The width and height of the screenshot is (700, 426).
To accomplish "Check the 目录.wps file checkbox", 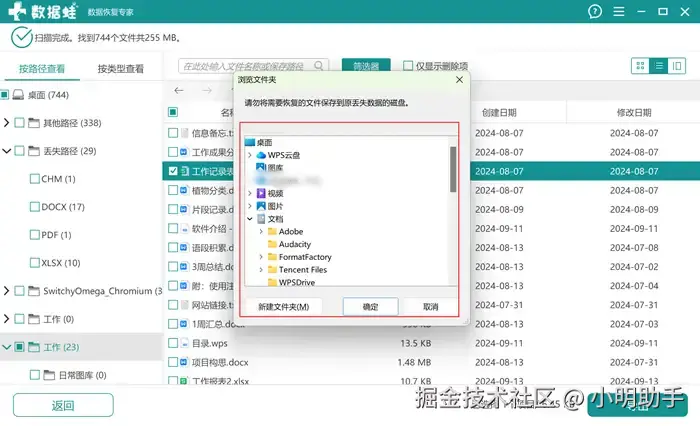I will coord(173,343).
